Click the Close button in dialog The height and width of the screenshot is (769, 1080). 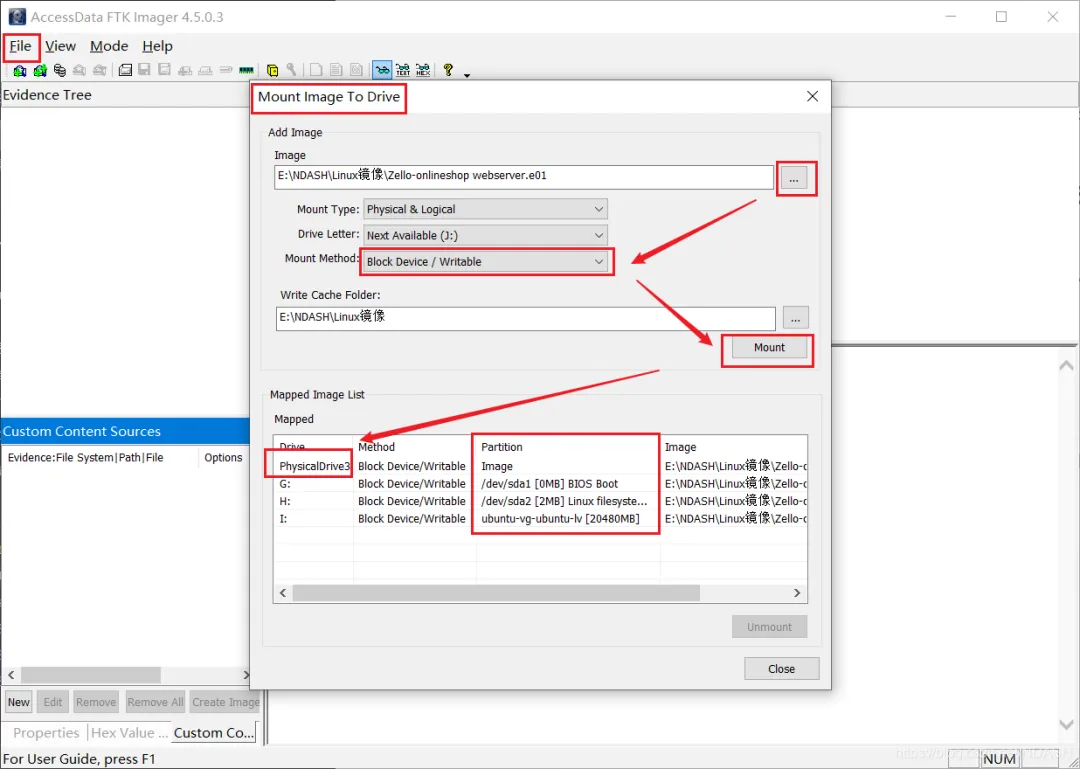(x=781, y=668)
